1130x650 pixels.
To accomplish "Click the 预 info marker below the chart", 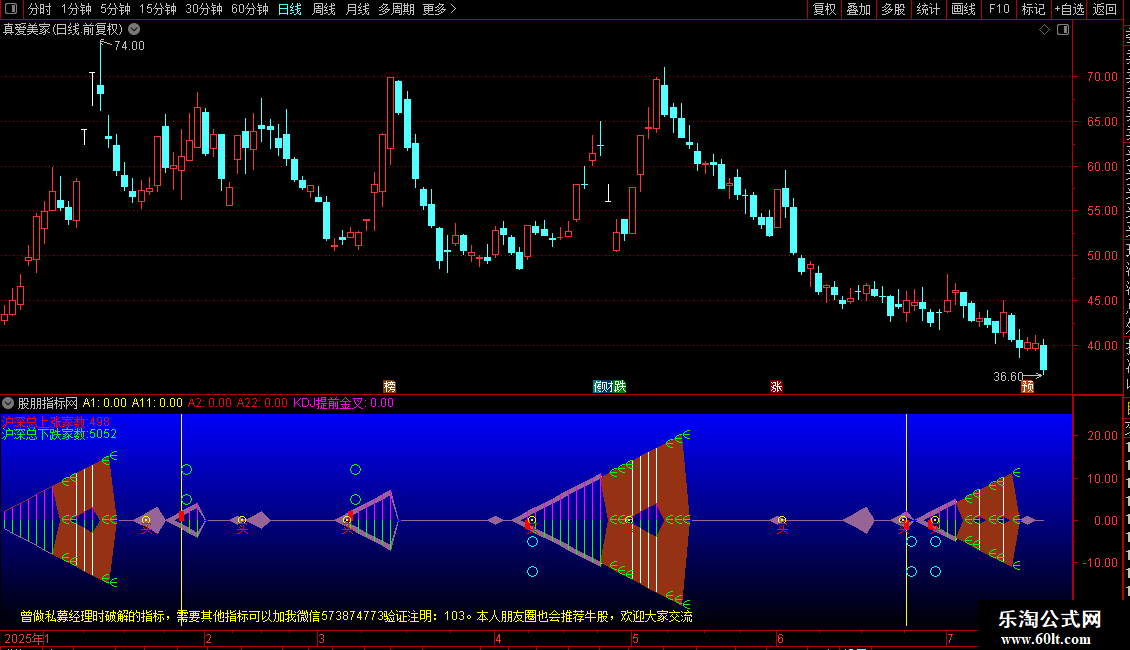I will 1028,386.
